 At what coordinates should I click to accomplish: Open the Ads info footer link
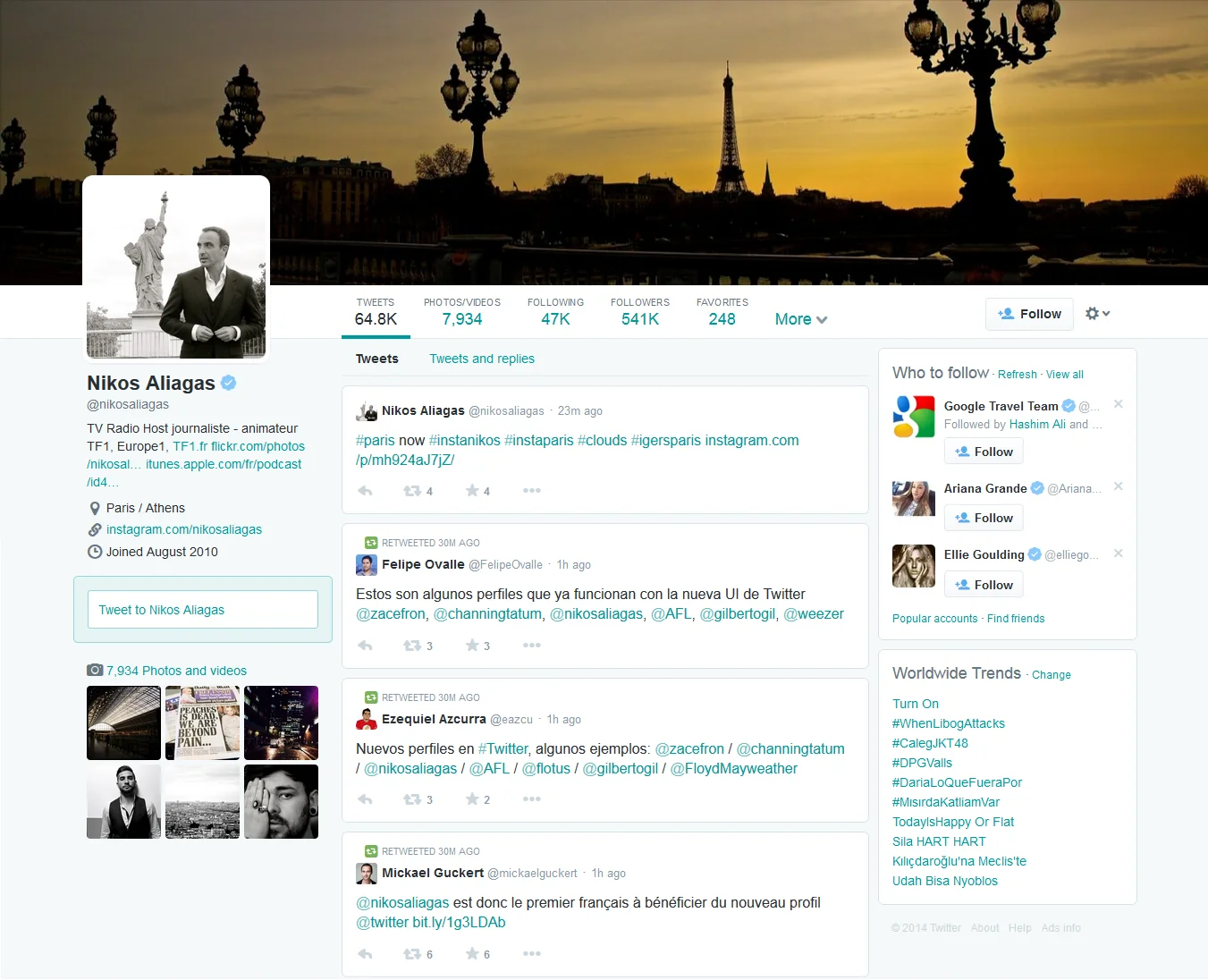pyautogui.click(x=1060, y=928)
